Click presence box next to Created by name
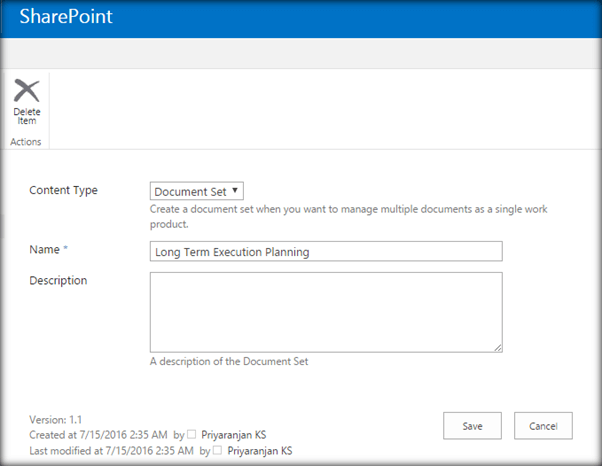The image size is (602, 466). click(191, 434)
